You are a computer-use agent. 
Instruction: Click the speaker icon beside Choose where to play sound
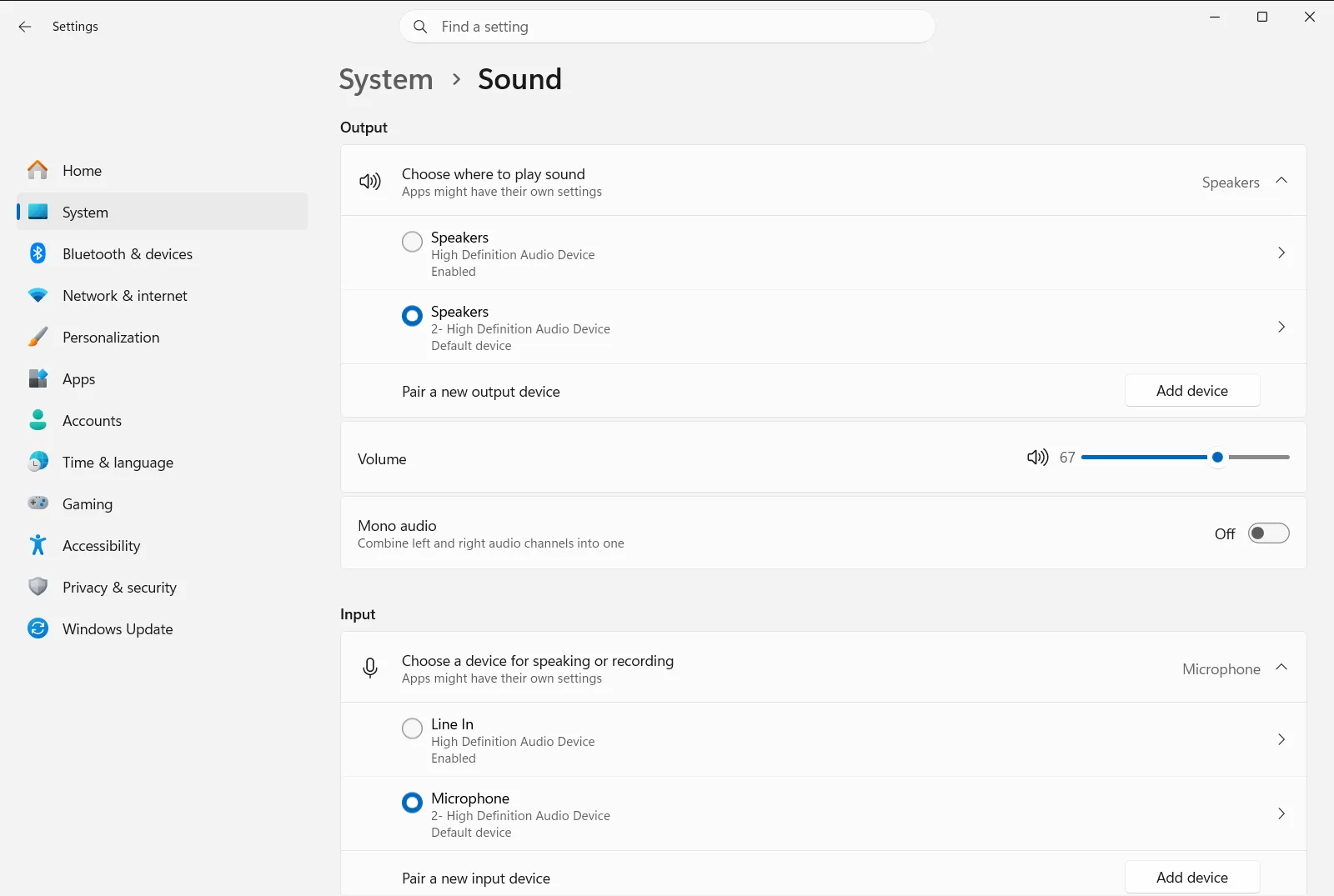click(x=370, y=181)
